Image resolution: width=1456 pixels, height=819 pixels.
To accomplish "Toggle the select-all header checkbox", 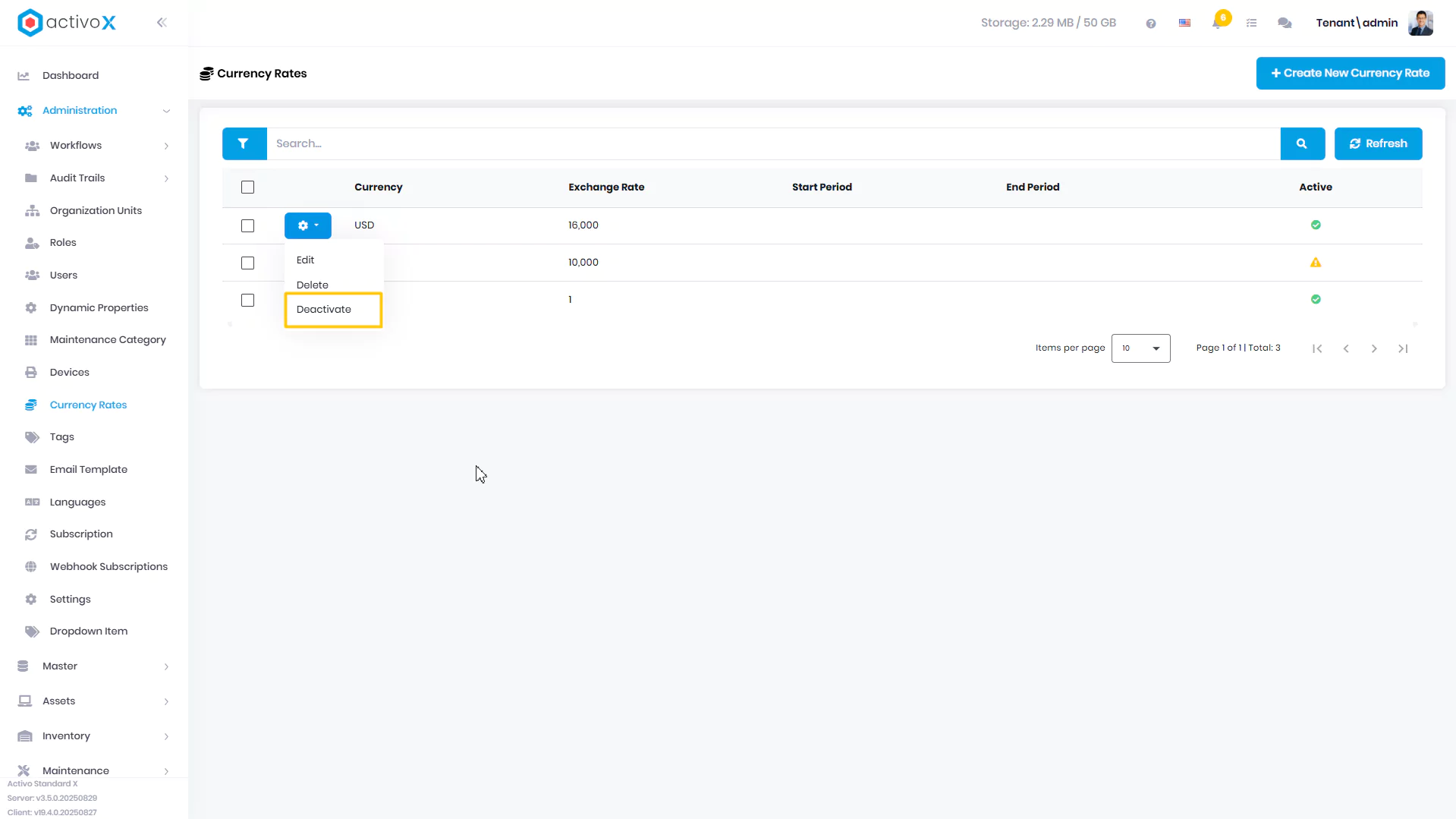I will (247, 187).
